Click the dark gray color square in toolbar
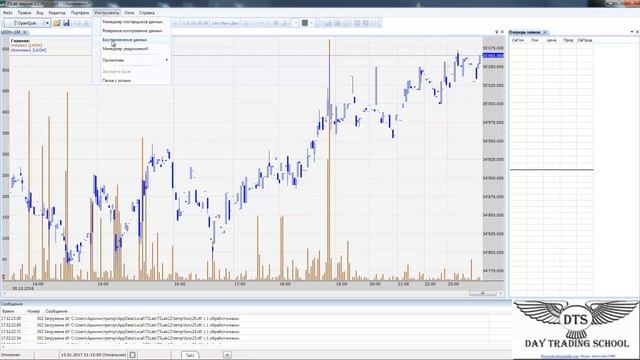 (x=304, y=23)
